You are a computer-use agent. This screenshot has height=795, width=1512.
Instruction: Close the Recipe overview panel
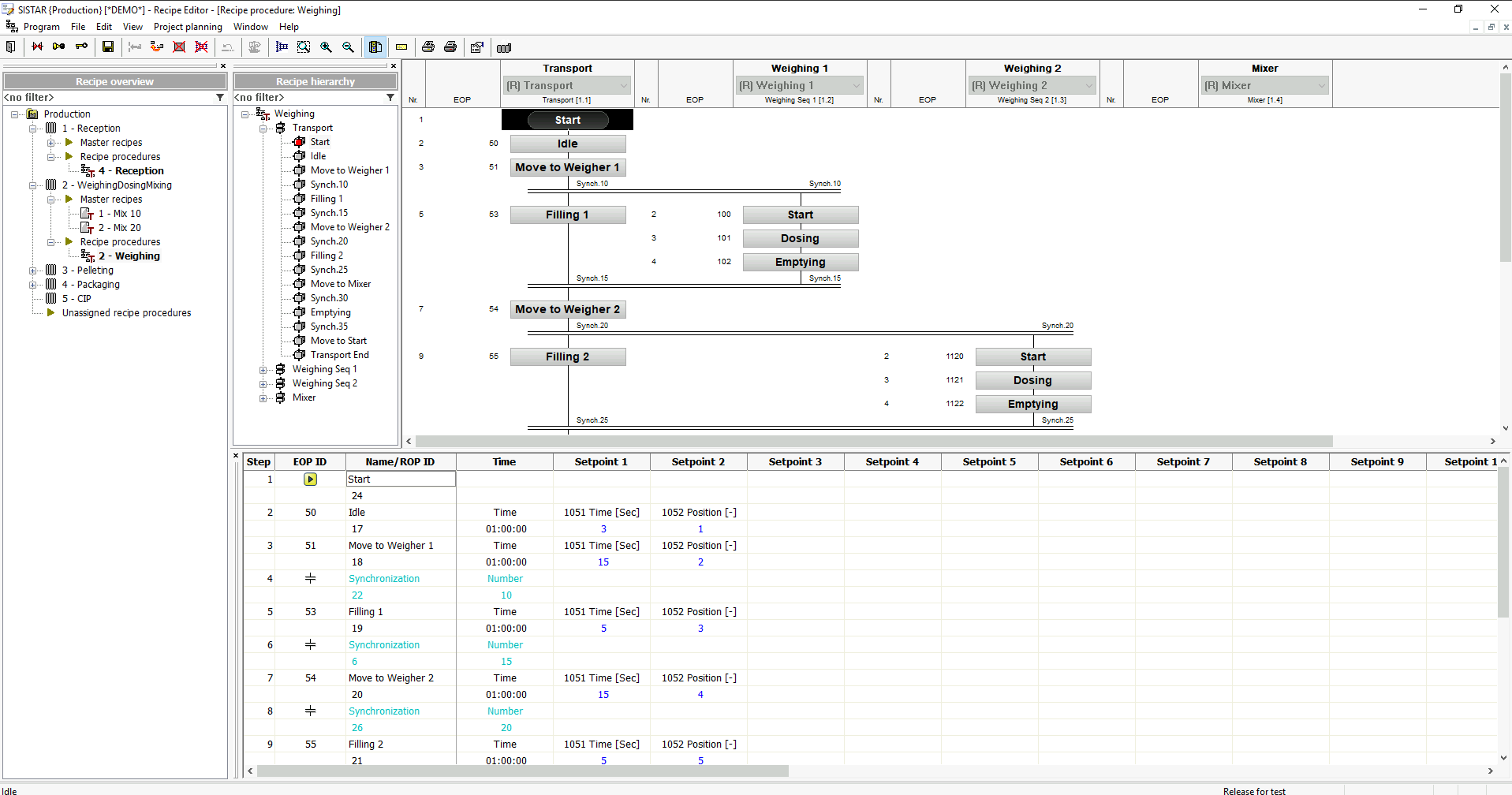[223, 66]
